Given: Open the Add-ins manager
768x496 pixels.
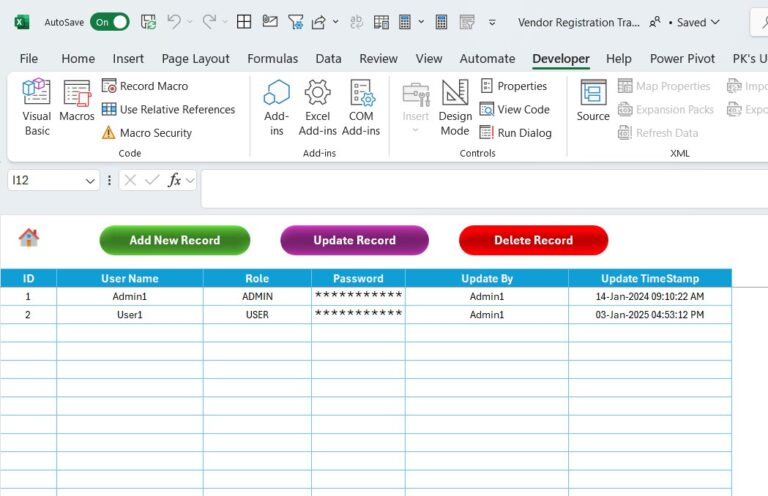Looking at the screenshot, I should 277,107.
